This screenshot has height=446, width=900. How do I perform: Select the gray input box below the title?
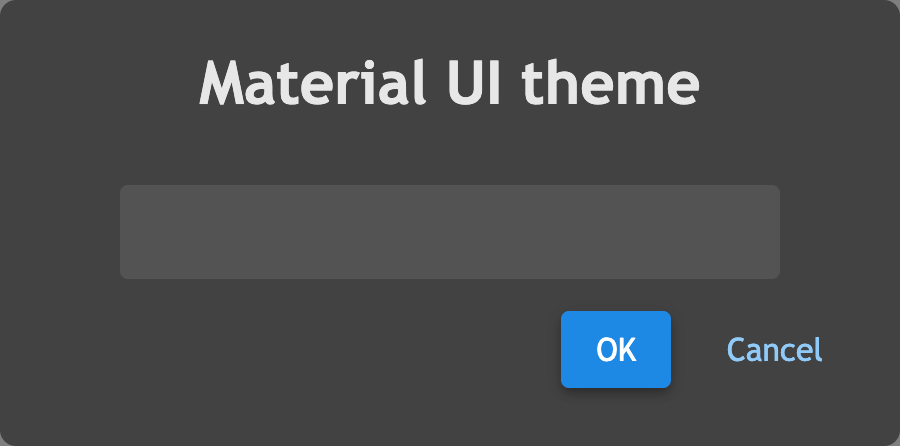[449, 232]
